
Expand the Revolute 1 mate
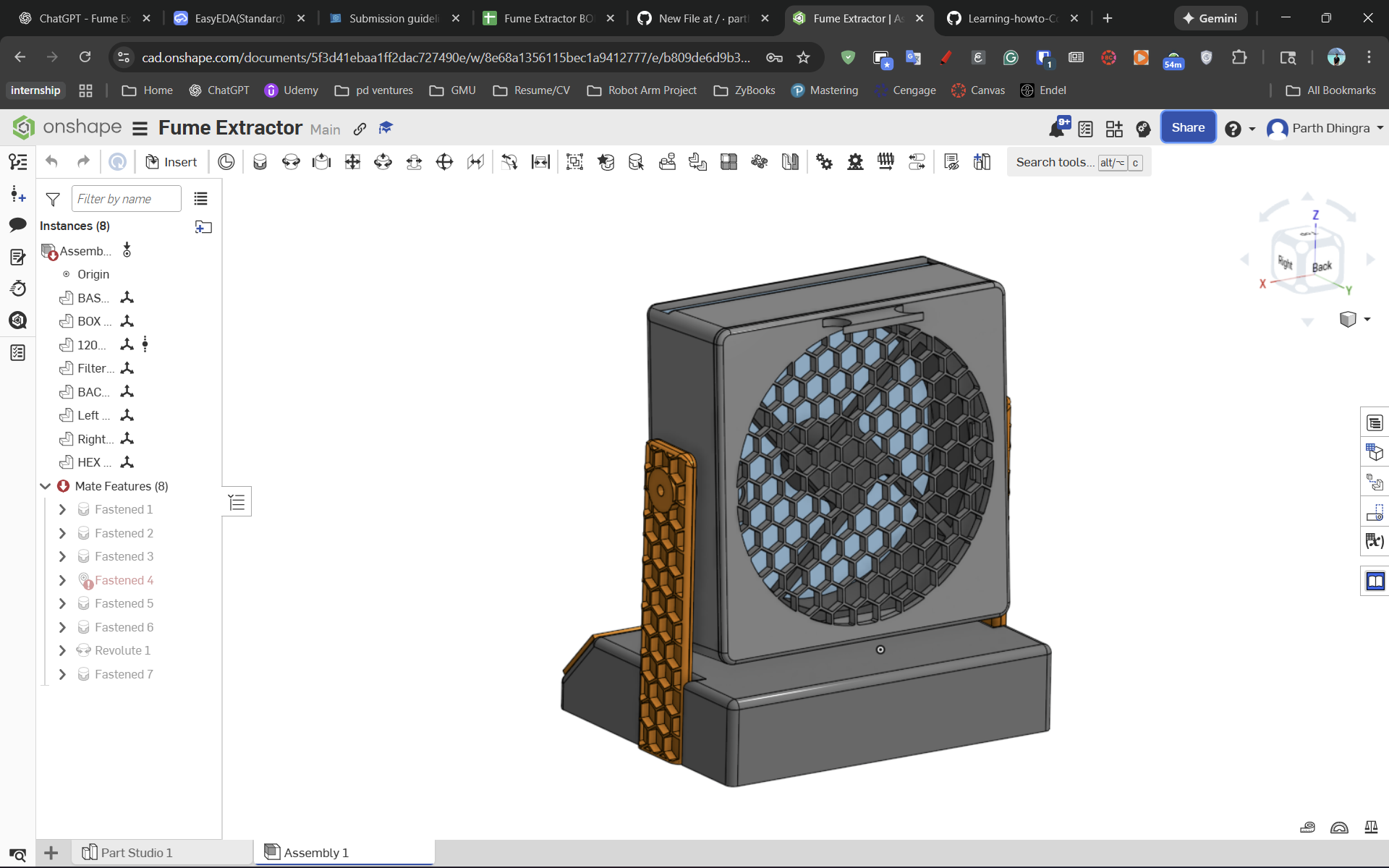62,650
